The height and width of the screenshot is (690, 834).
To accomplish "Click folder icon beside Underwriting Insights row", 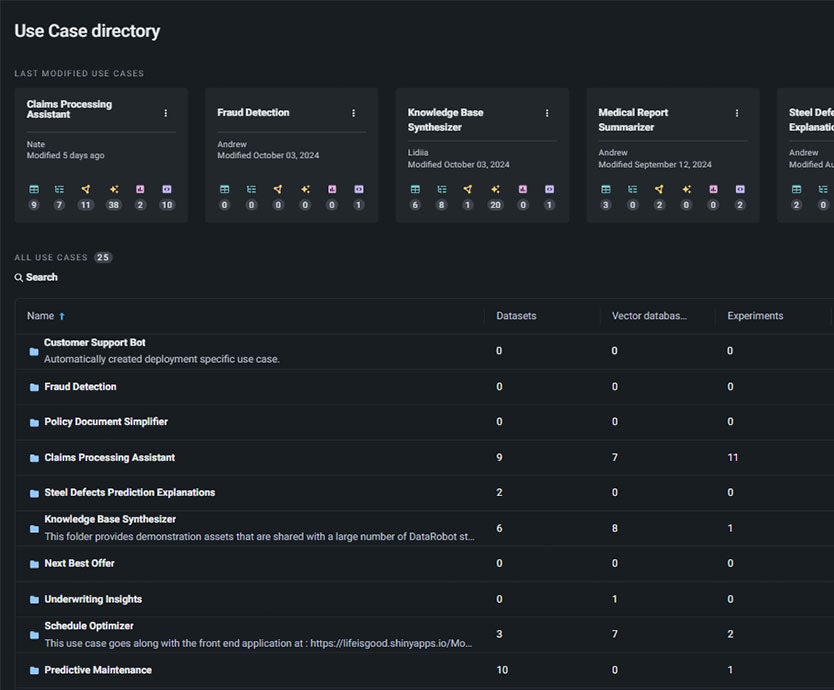I will coord(34,600).
